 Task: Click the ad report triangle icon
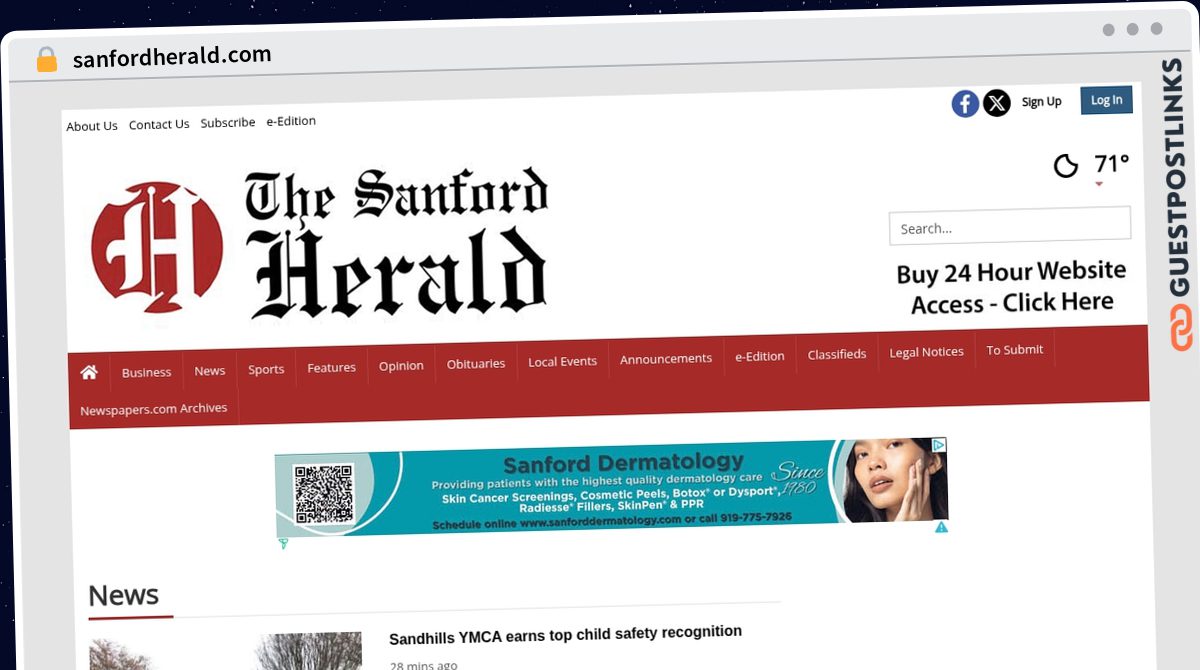click(941, 527)
